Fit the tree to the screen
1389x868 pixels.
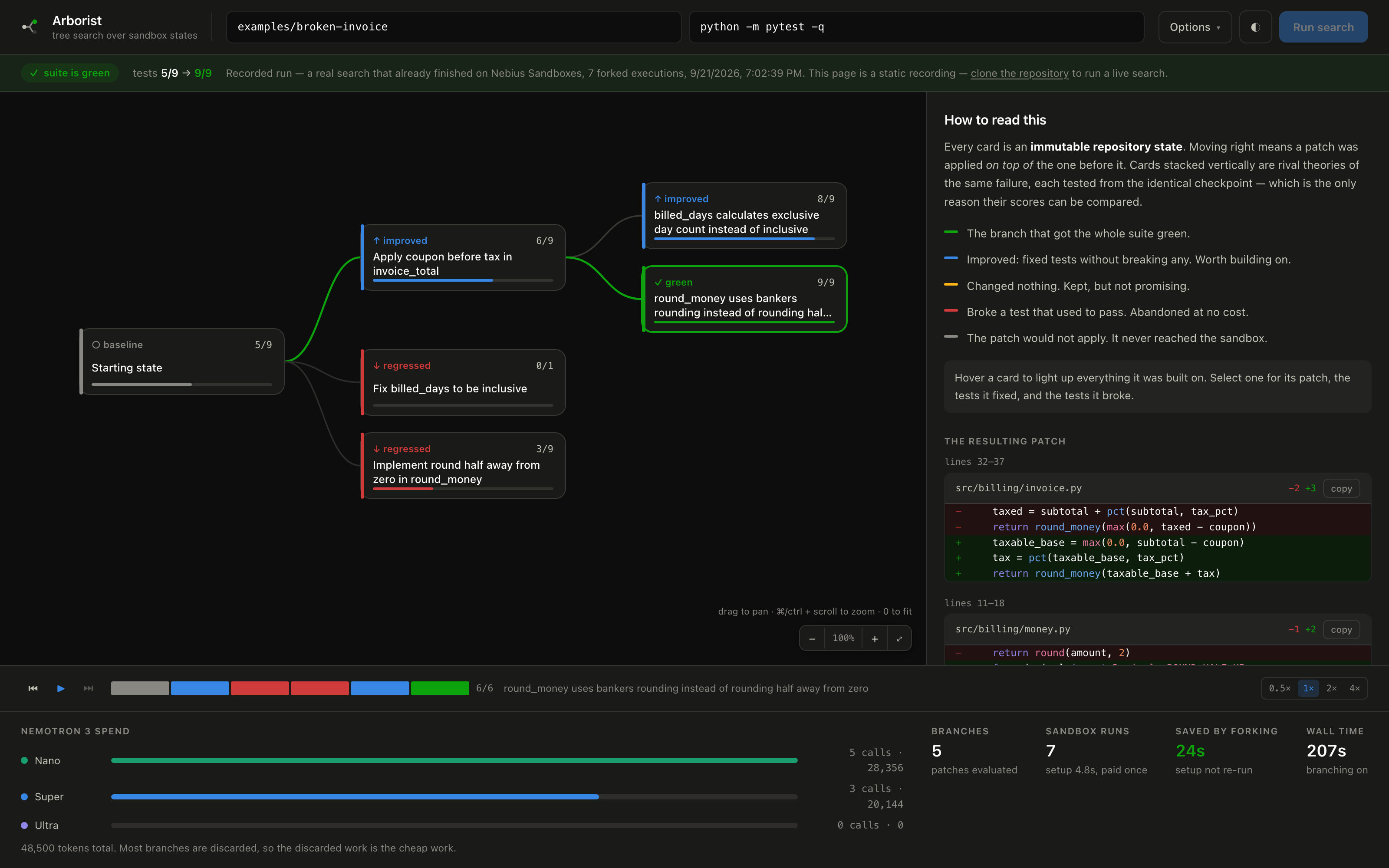[x=899, y=638]
